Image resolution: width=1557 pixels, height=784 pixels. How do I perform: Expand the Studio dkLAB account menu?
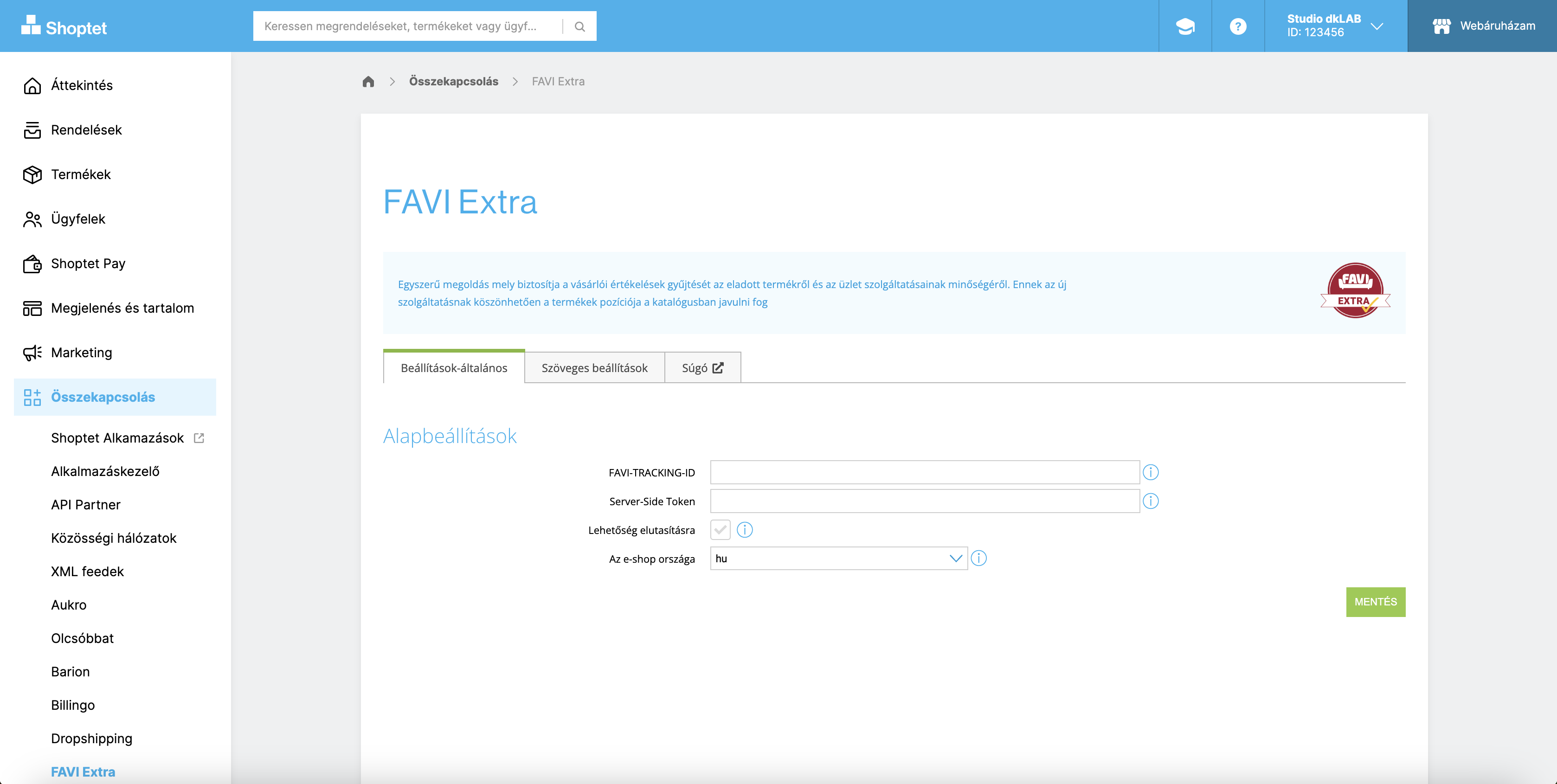pyautogui.click(x=1336, y=26)
